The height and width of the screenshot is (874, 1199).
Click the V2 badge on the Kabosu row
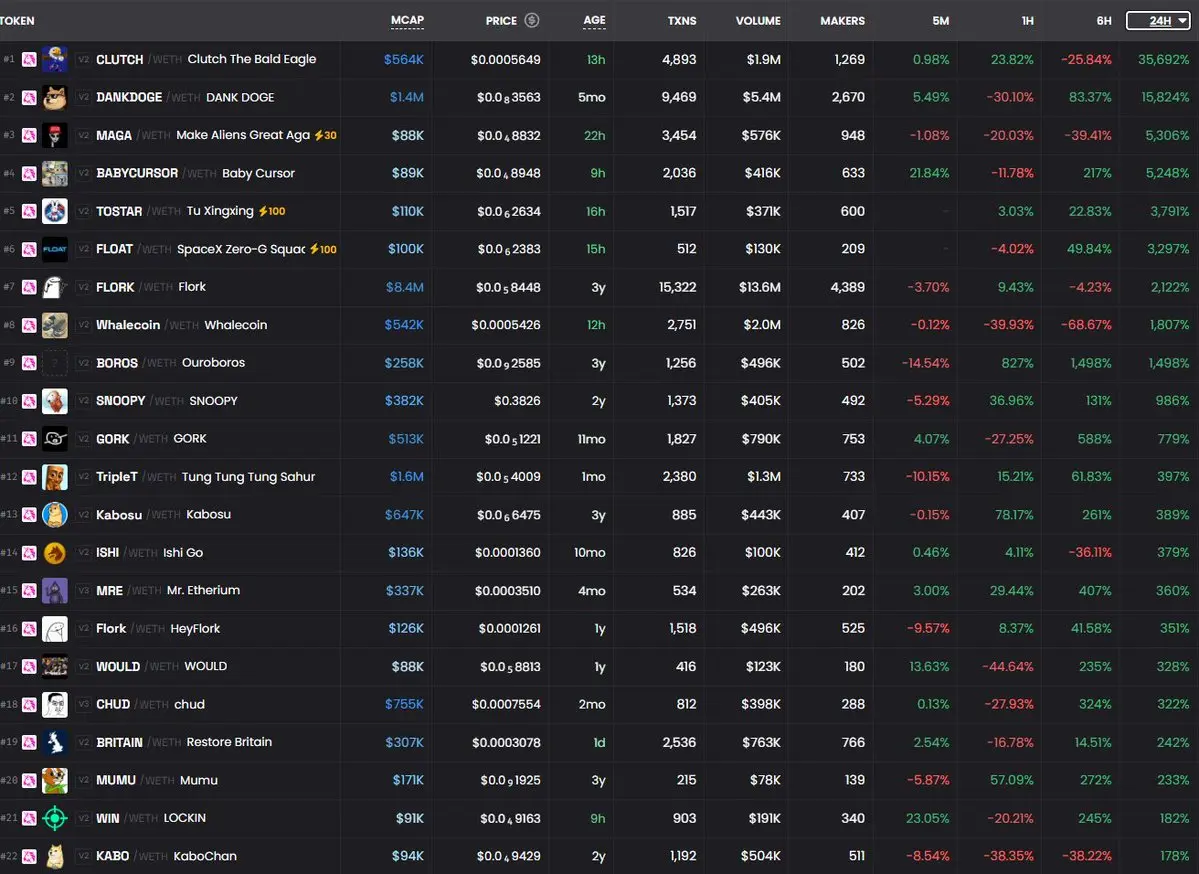point(85,515)
